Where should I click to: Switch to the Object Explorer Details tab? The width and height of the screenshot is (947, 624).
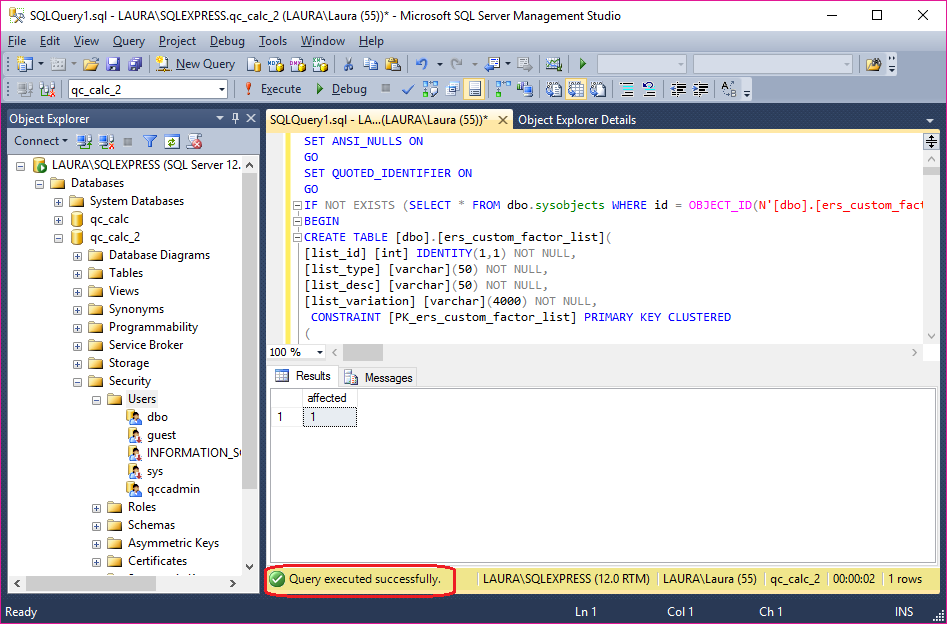pos(577,120)
